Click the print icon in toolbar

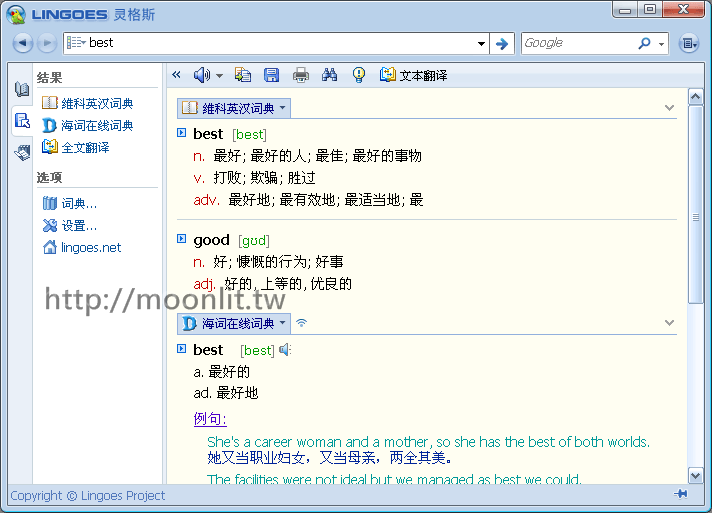coord(300,75)
